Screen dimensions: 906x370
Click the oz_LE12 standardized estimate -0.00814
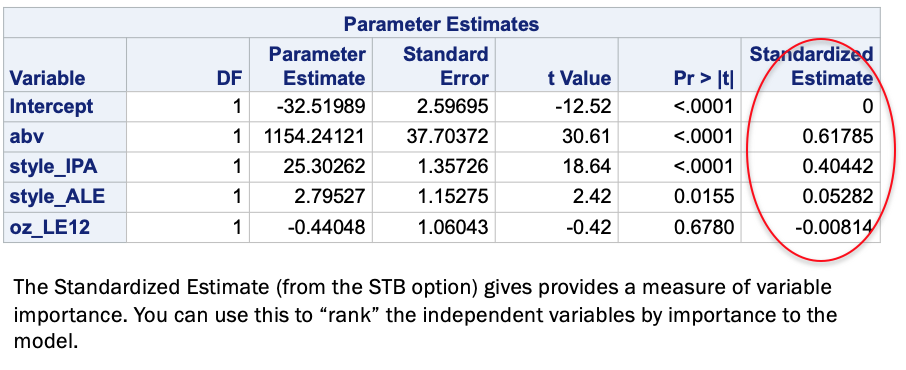click(x=833, y=228)
